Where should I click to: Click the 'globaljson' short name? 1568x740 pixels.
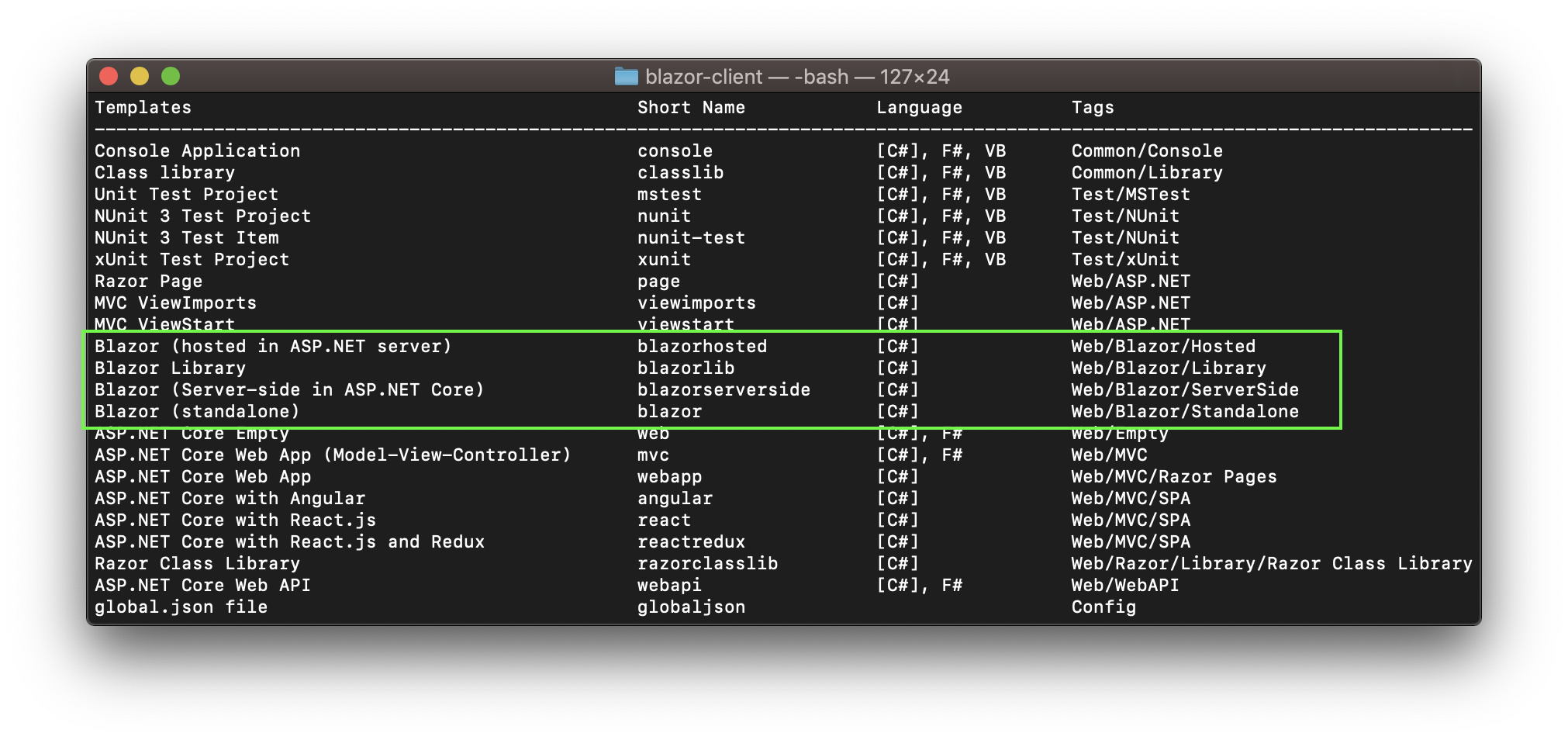pyautogui.click(x=692, y=607)
